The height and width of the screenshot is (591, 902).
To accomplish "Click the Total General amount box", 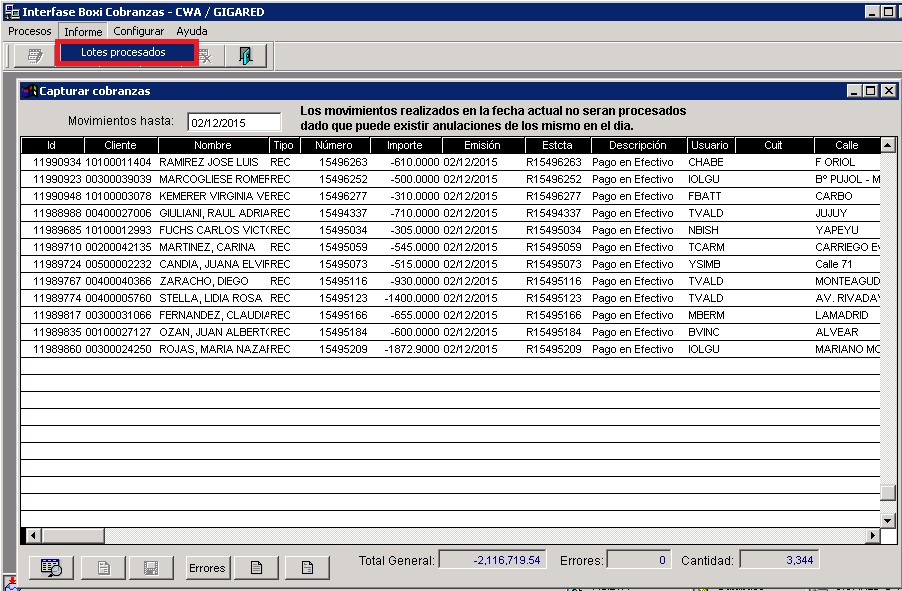I will tap(492, 559).
